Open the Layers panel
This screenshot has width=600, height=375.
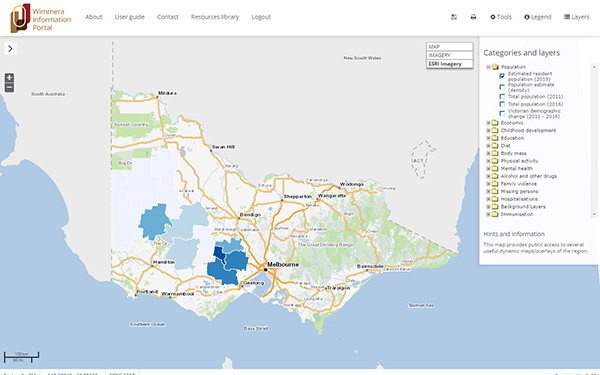[576, 17]
